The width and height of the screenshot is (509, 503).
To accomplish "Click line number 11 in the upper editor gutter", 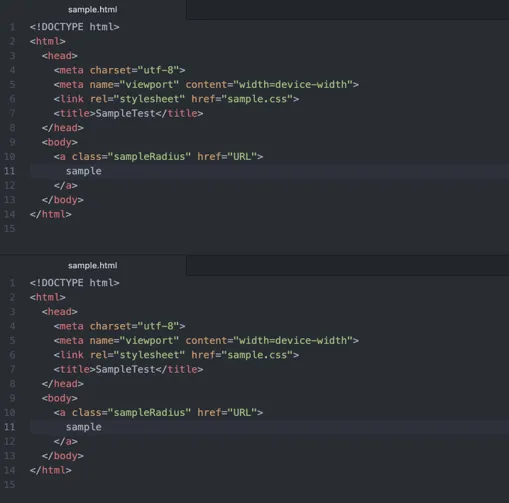I will point(10,171).
